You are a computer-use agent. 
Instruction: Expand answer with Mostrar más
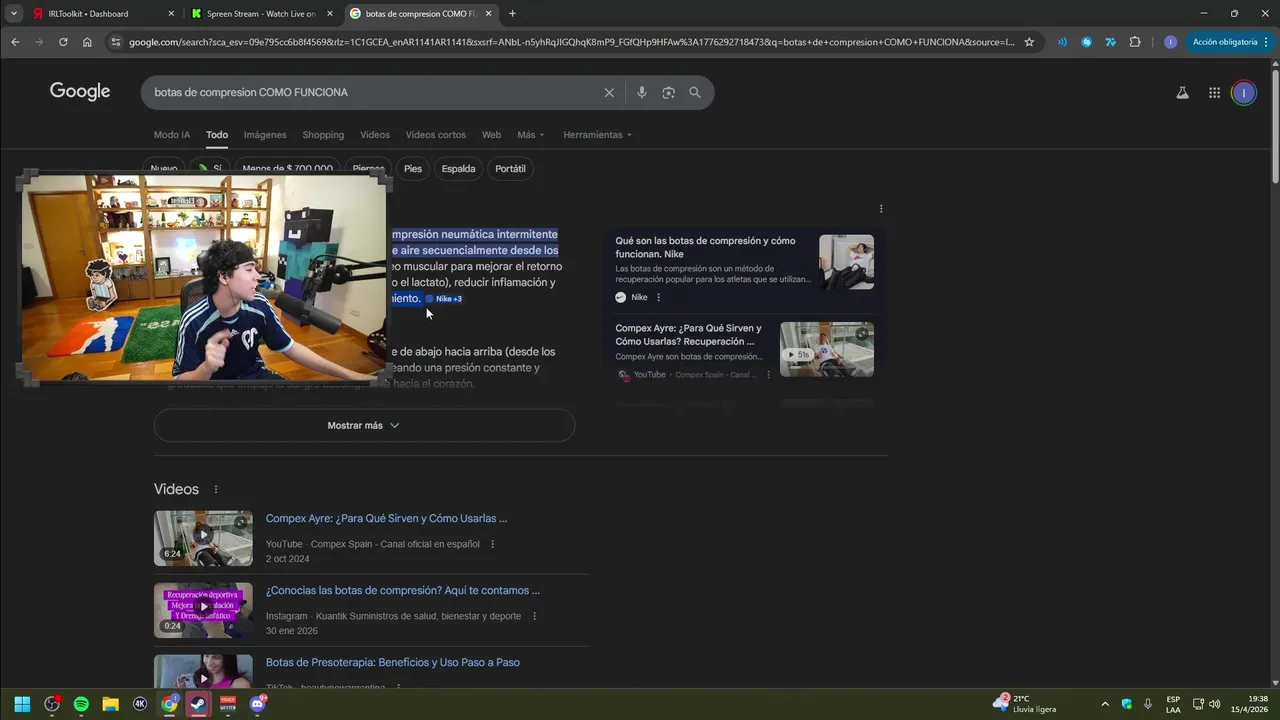point(364,425)
